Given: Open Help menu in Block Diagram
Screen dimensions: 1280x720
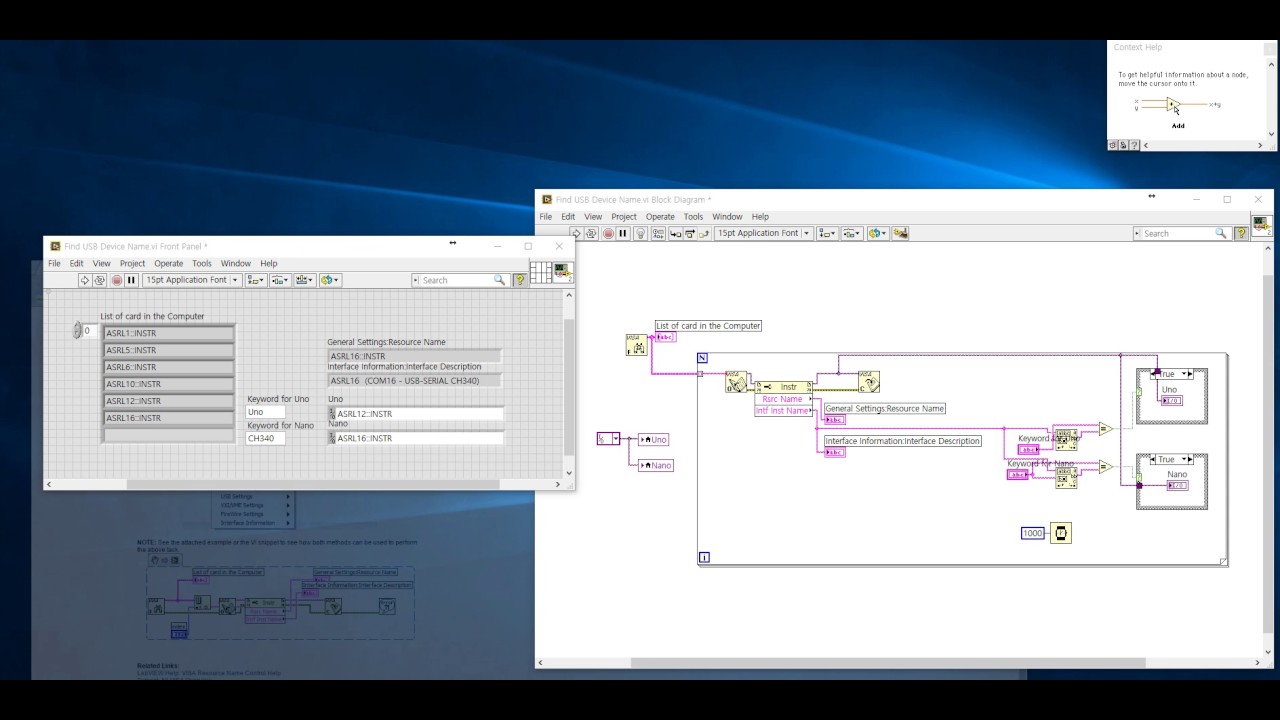Looking at the screenshot, I should [x=760, y=217].
